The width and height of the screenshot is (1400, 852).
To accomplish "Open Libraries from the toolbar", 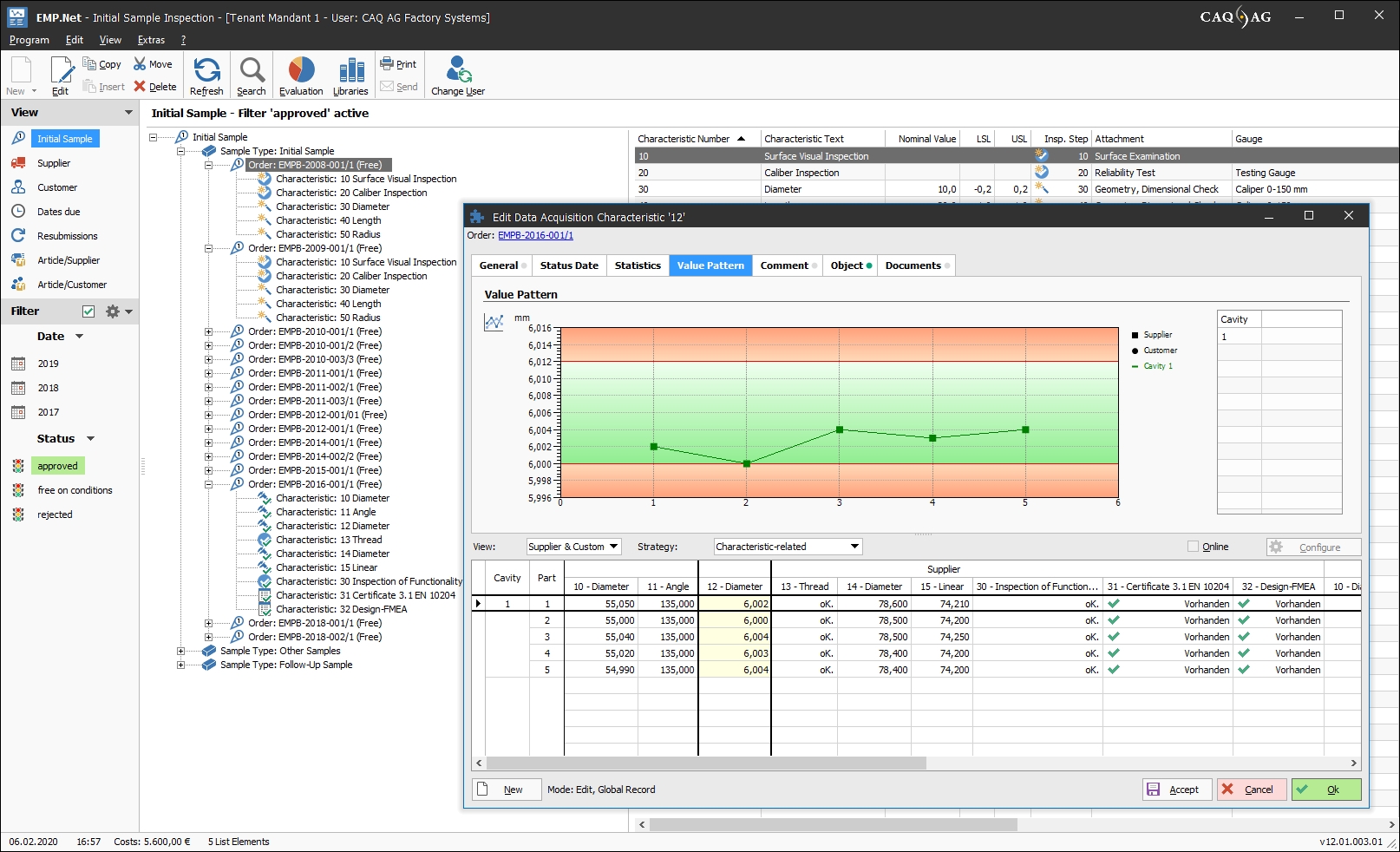I will 350,75.
